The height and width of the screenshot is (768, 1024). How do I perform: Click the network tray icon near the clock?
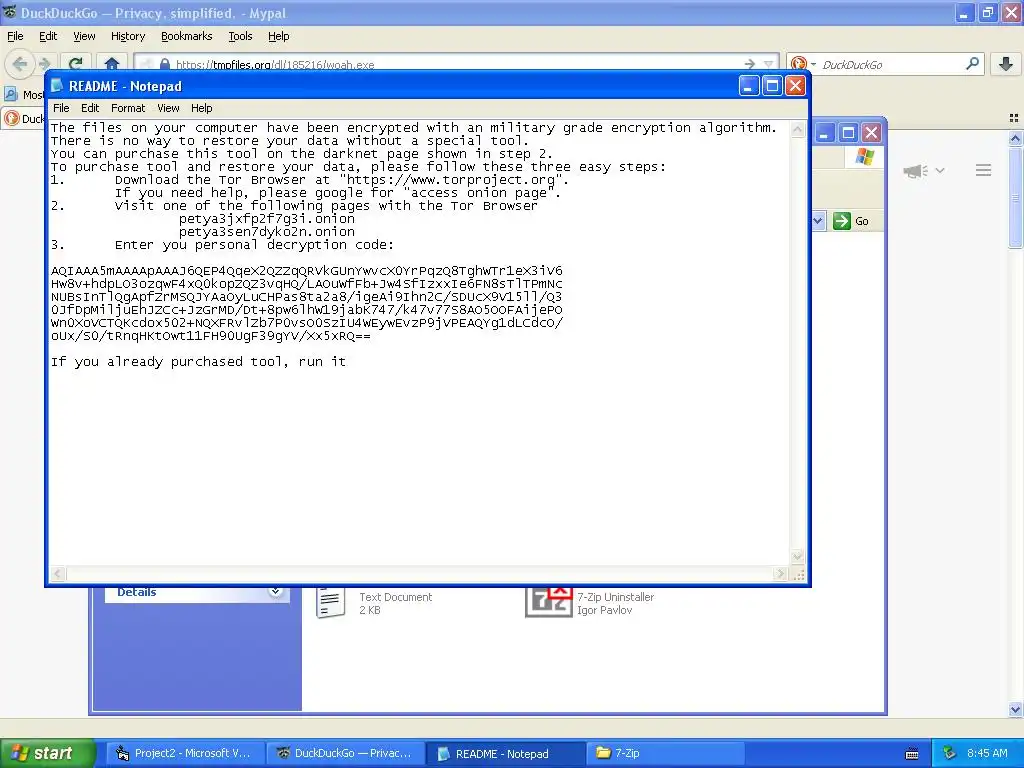(949, 753)
